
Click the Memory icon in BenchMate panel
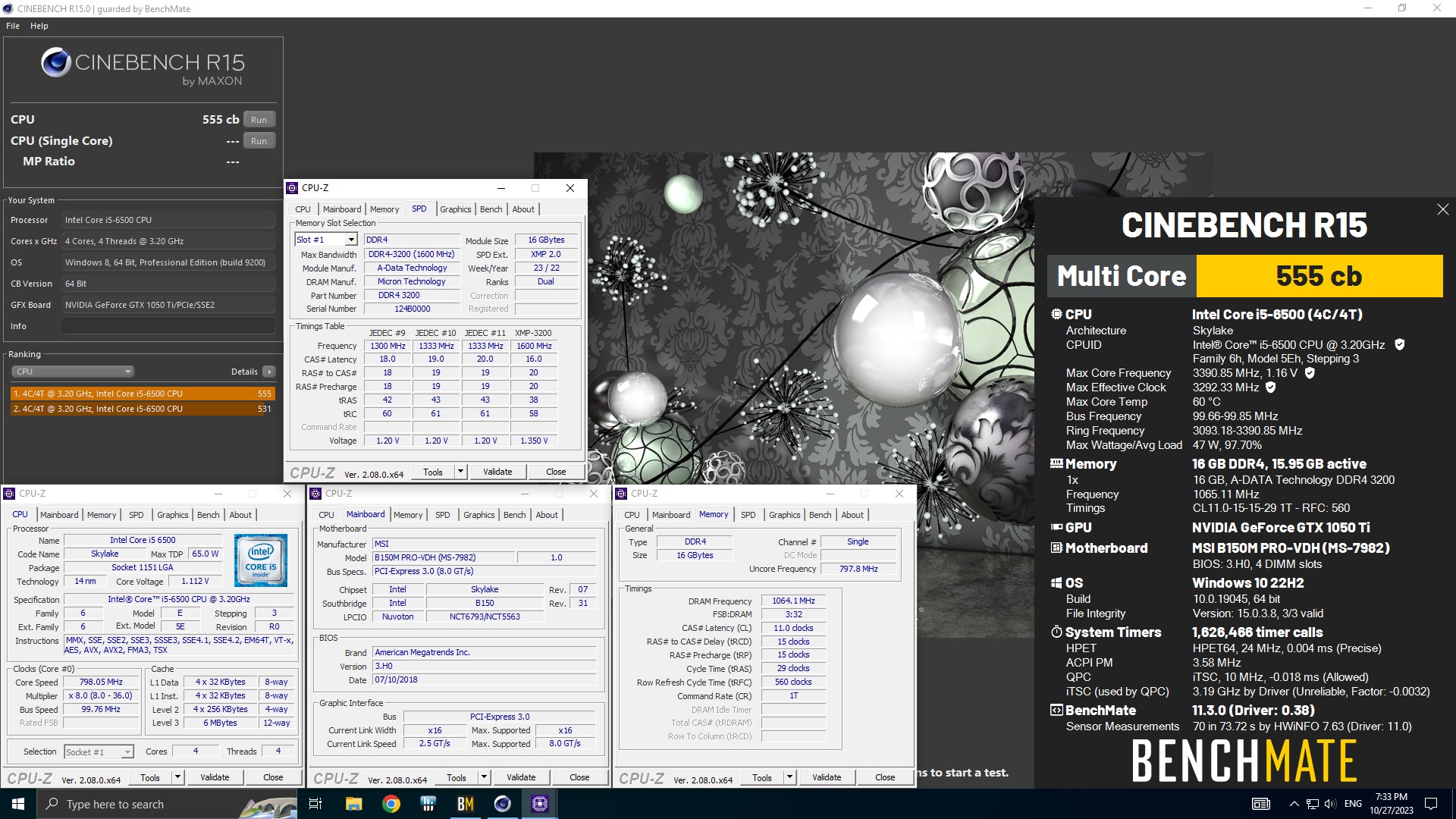point(1056,463)
